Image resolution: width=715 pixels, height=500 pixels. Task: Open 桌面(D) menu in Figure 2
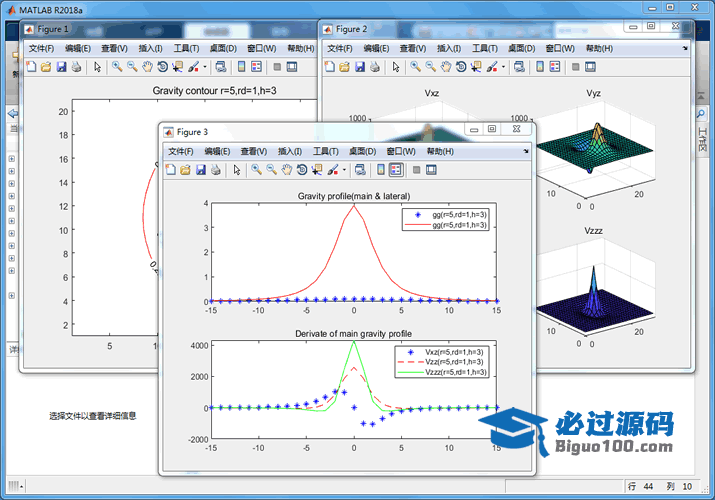pyautogui.click(x=522, y=48)
